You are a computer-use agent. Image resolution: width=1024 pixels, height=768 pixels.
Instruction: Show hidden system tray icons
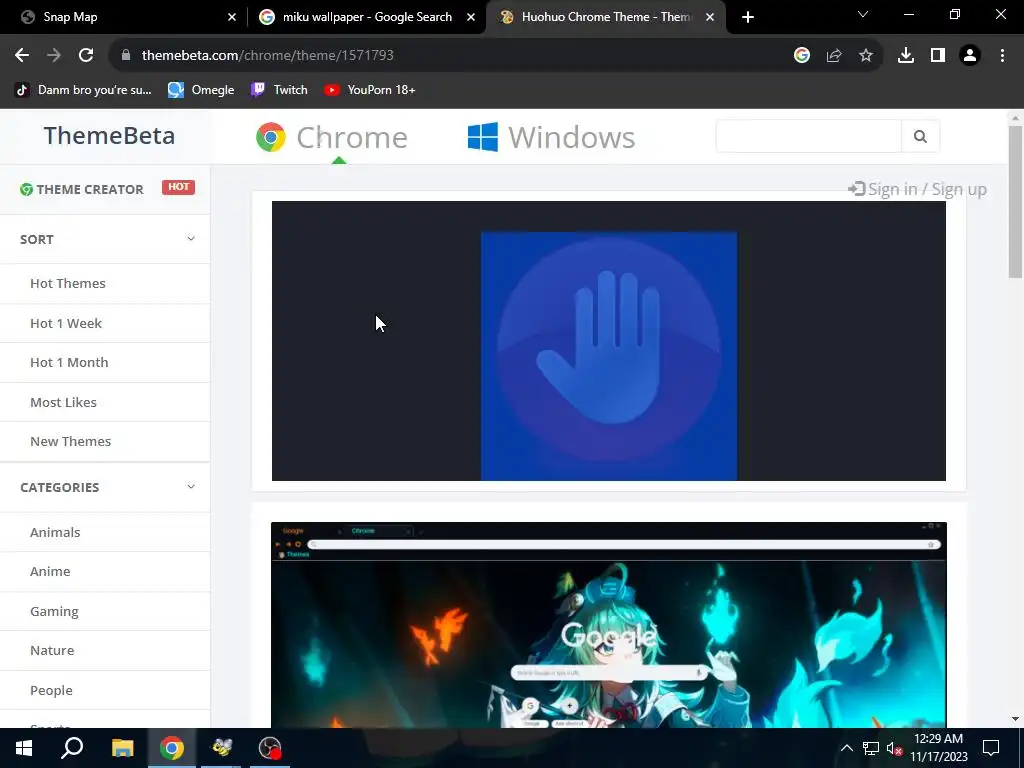point(846,748)
